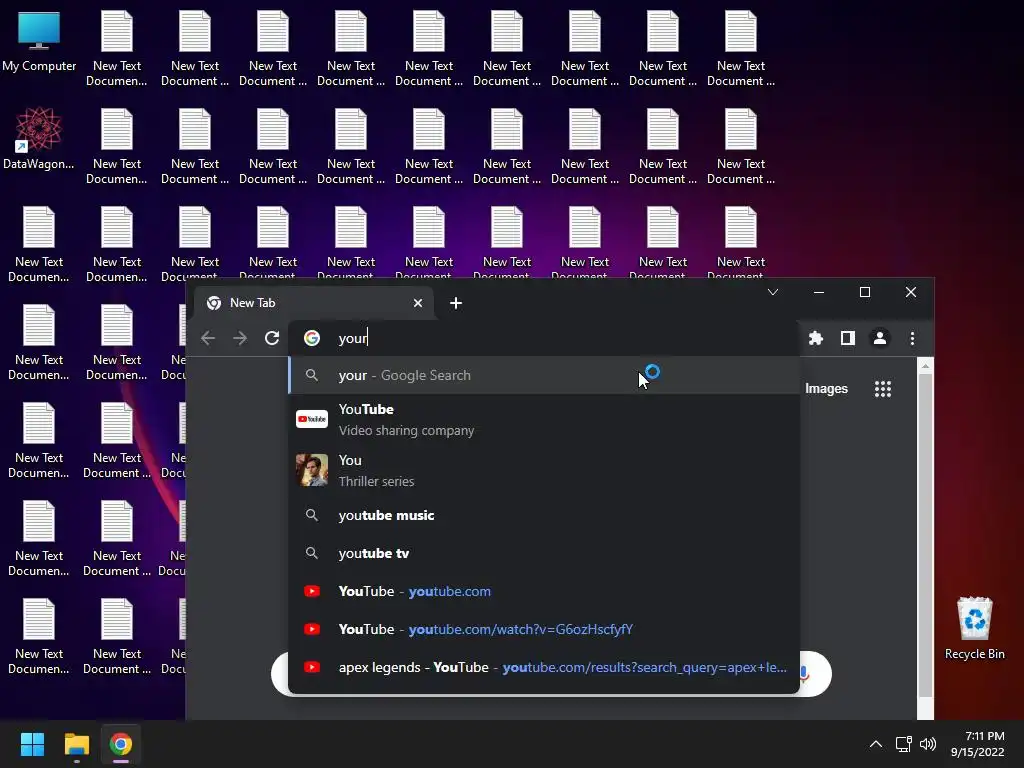The width and height of the screenshot is (1024, 768).
Task: Select the Recycle Bin desktop icon
Action: 974,629
